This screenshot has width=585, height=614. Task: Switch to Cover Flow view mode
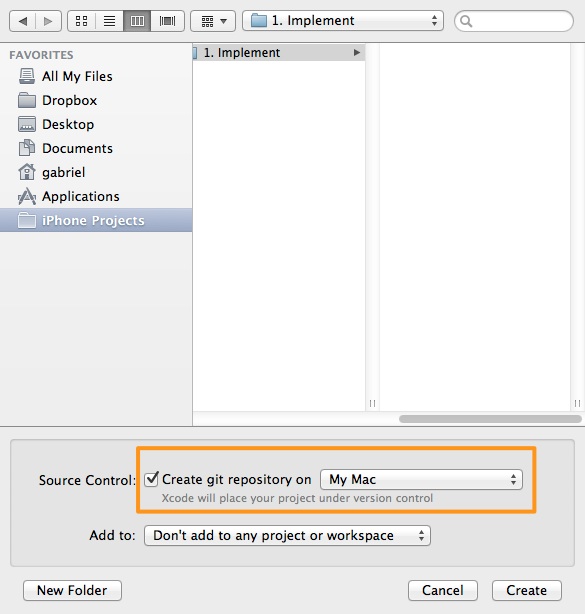tap(168, 21)
